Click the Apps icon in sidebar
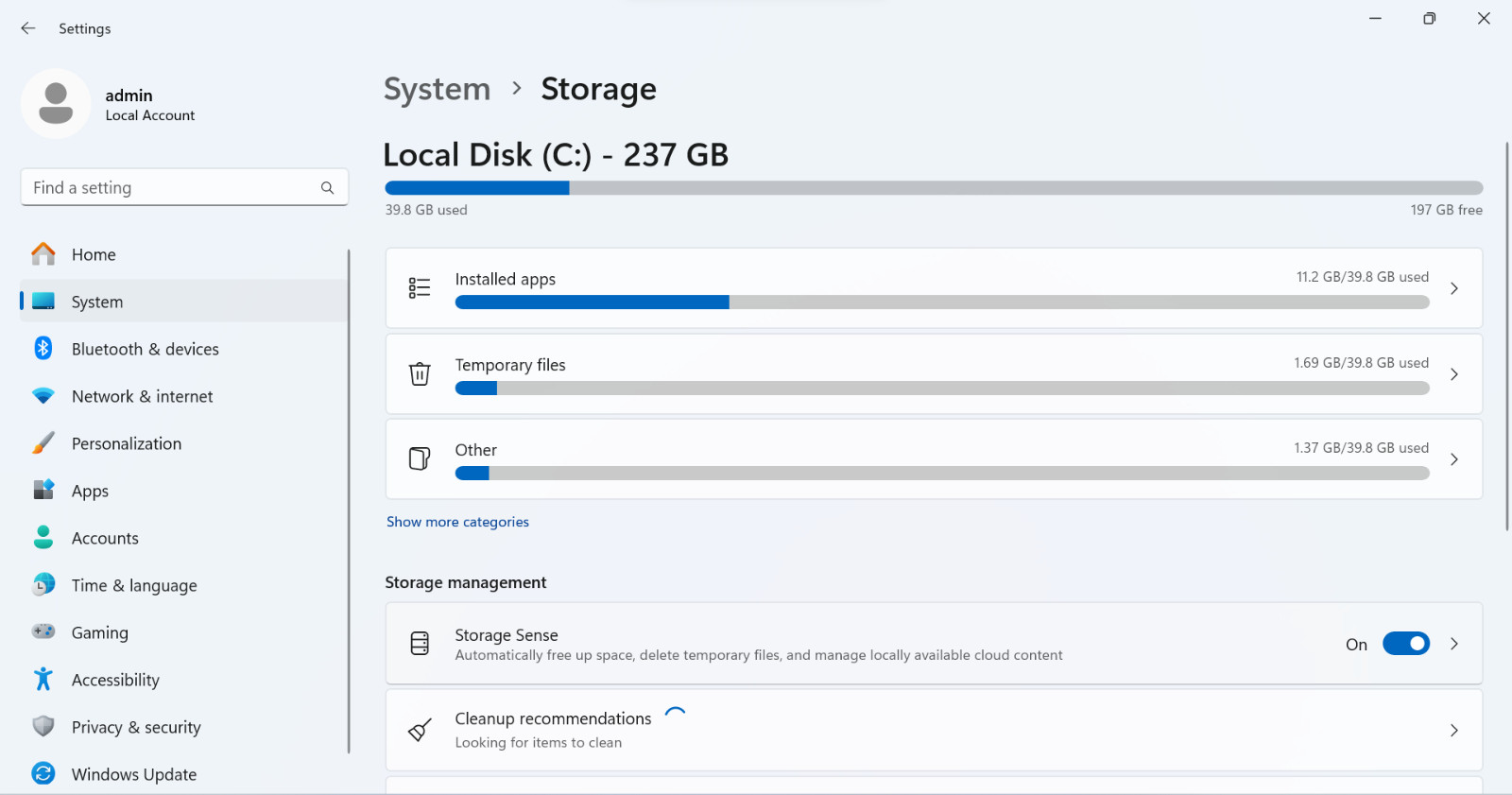 click(43, 490)
